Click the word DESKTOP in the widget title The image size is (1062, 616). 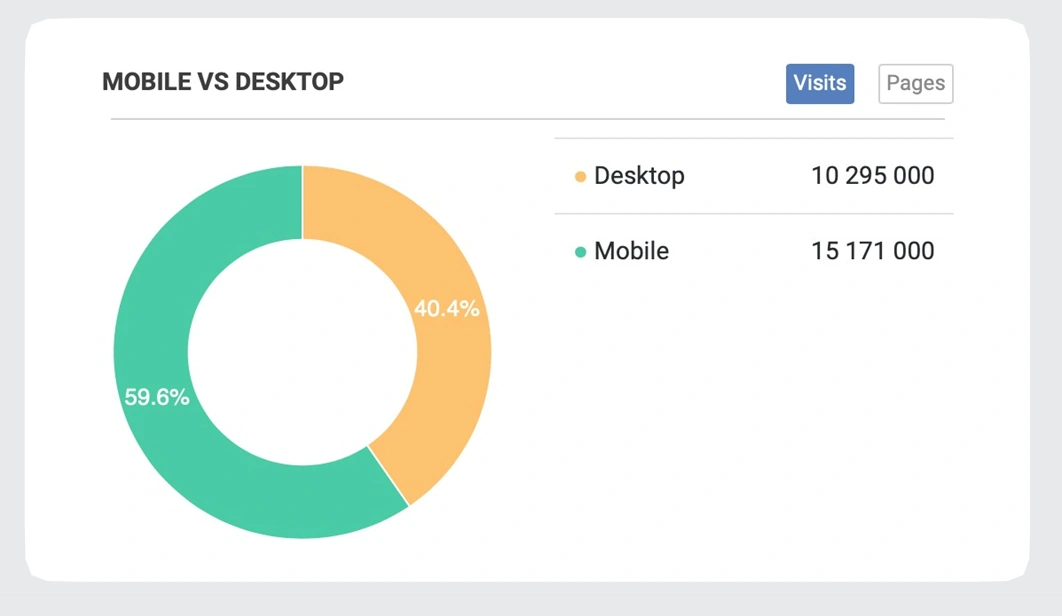coord(289,81)
